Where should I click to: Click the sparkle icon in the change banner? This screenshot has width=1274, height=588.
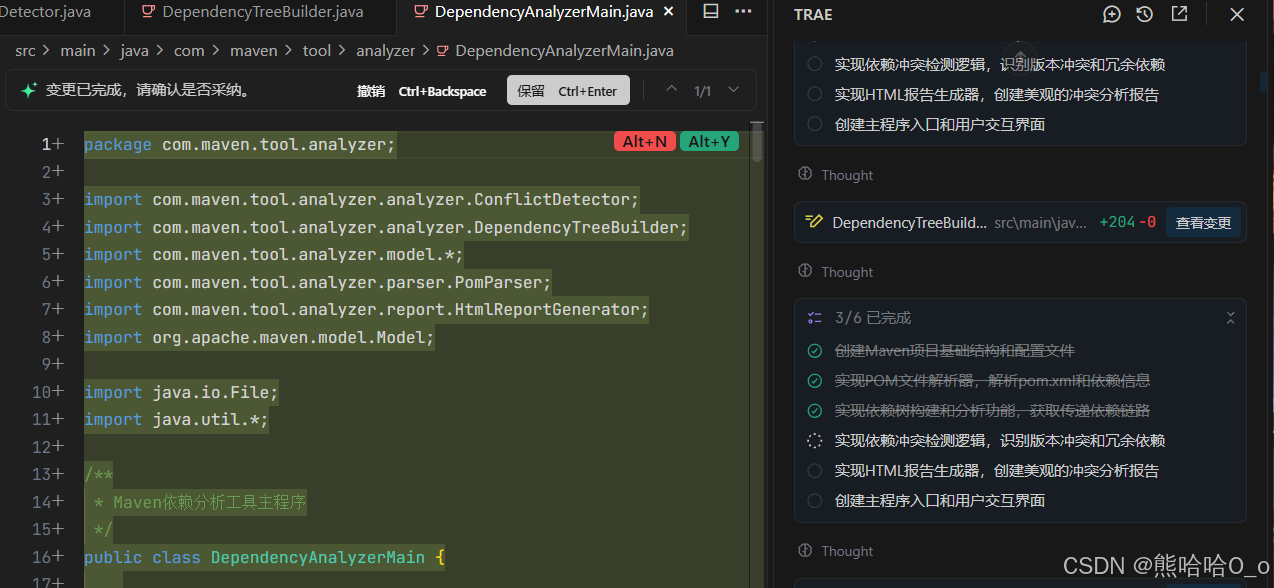coord(29,91)
